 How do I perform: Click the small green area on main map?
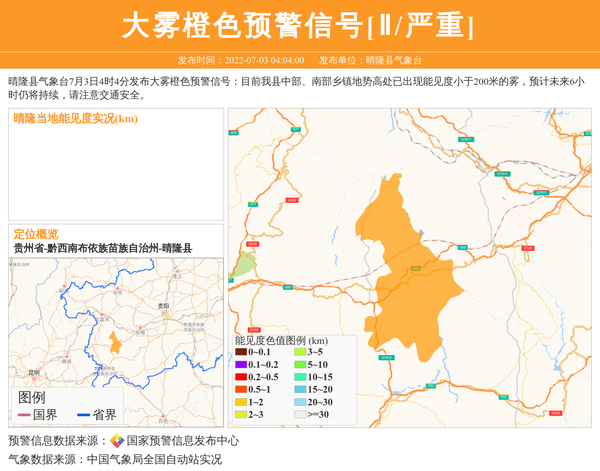[x=242, y=265]
